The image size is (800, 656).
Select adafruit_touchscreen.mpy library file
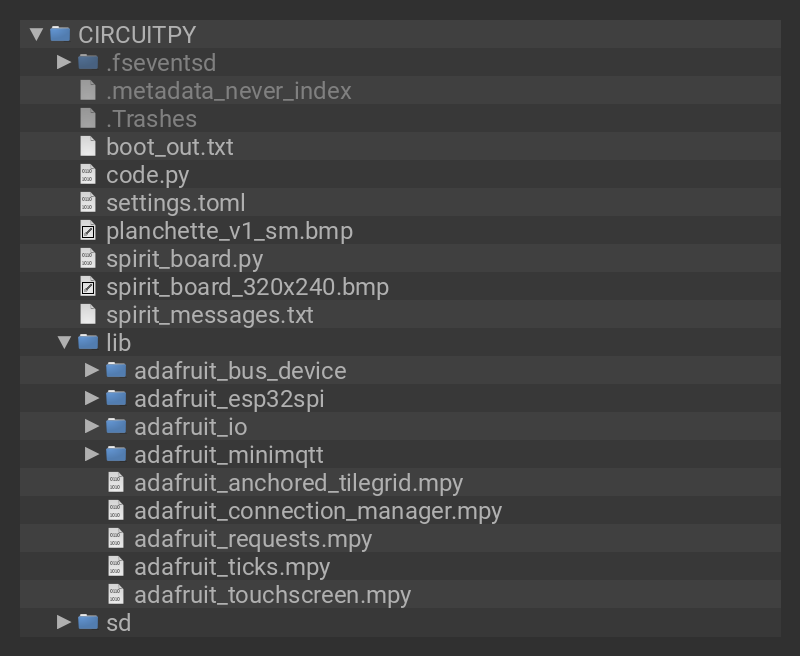click(x=272, y=595)
